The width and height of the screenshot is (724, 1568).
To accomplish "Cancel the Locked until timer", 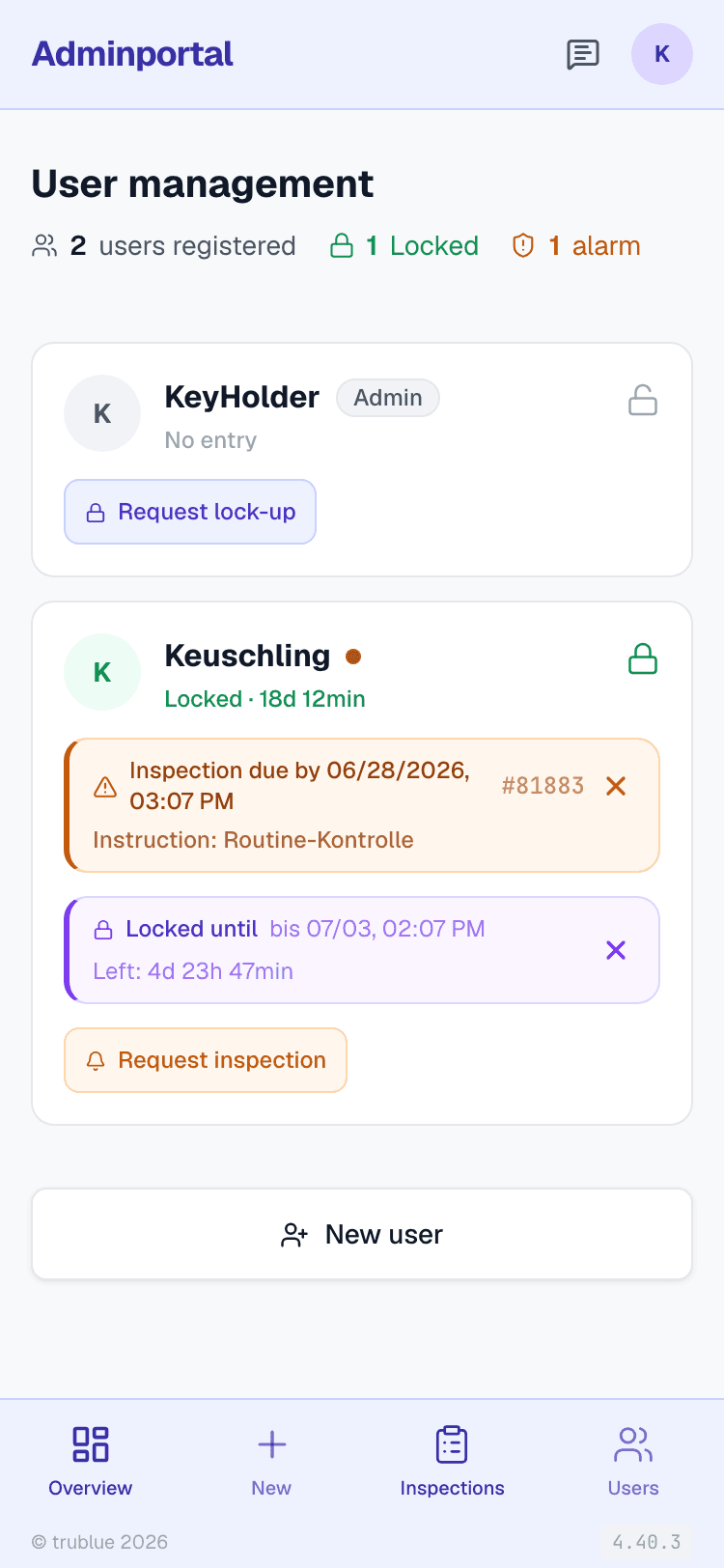I will coord(616,950).
